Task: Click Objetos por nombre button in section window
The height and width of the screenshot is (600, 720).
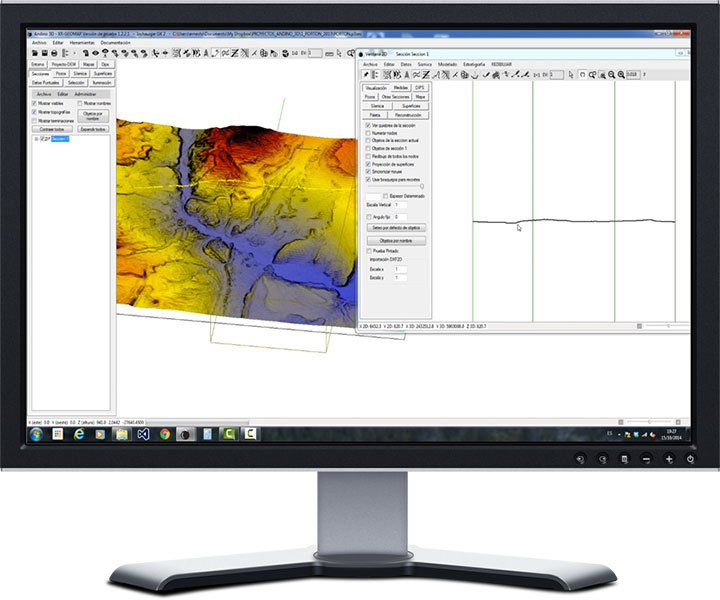Action: (x=396, y=241)
